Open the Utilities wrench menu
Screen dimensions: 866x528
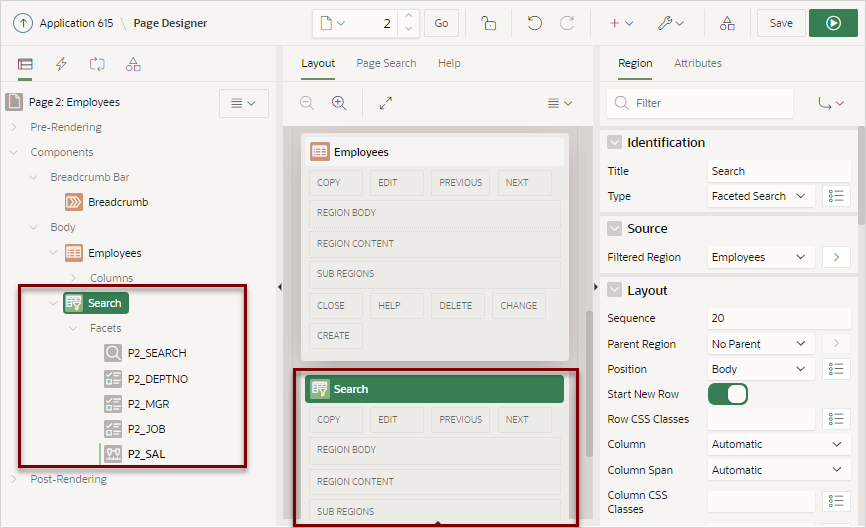point(670,23)
